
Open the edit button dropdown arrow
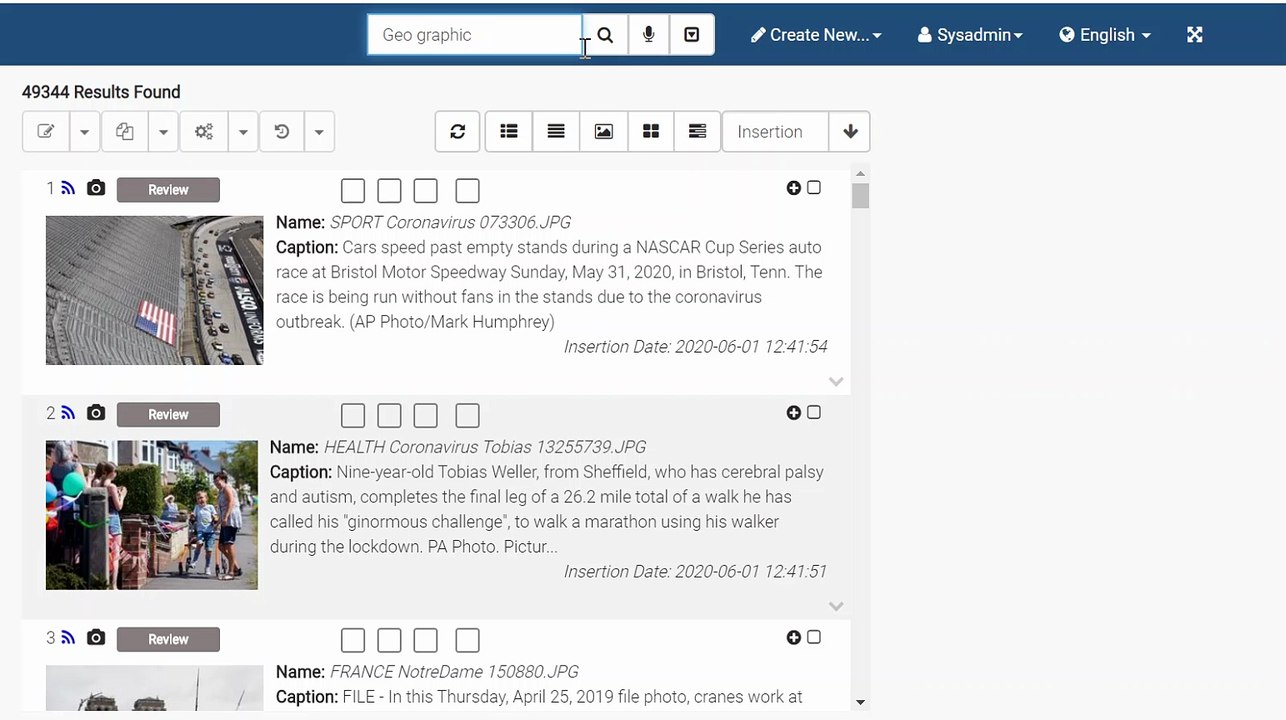click(x=84, y=131)
